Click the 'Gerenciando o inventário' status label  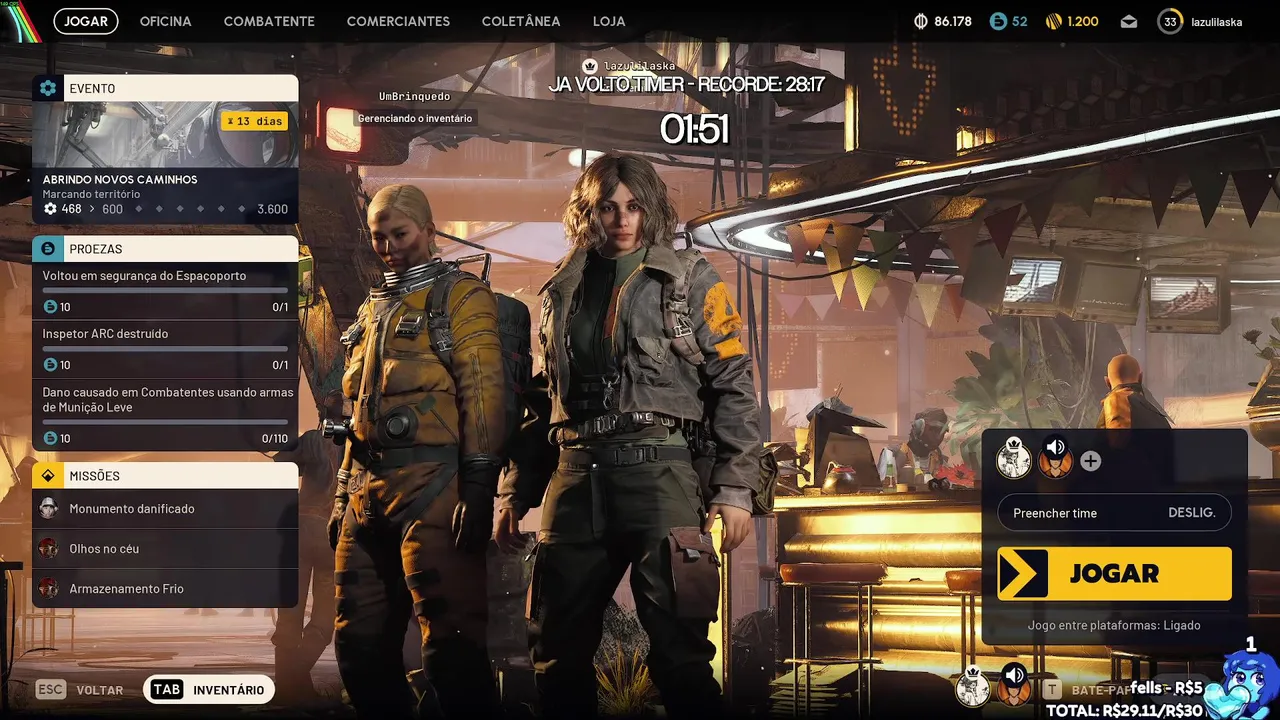(415, 118)
